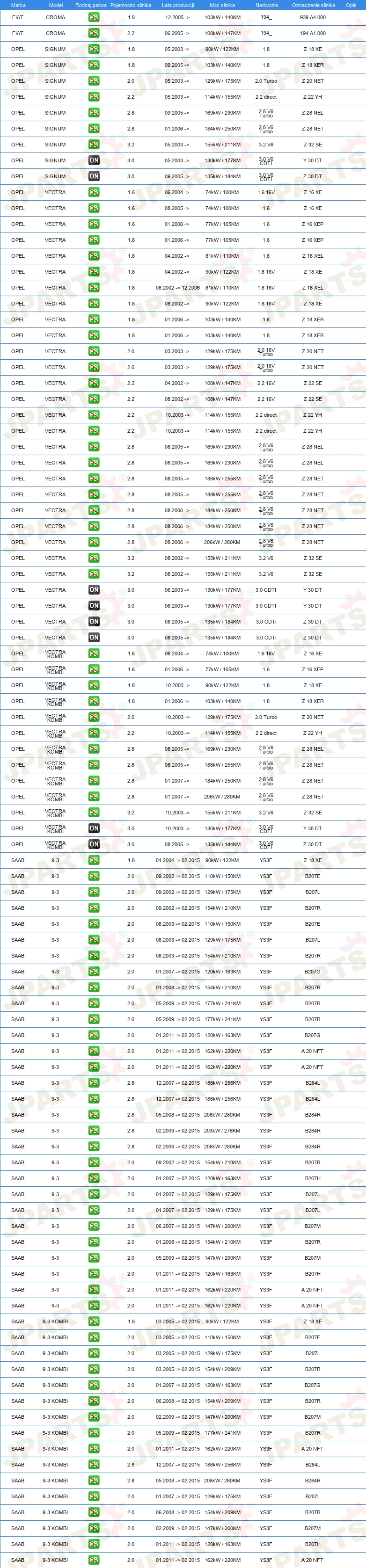Click petrol icon for SIGNUM Z 28 NEL
This screenshot has width=366, height=1568.
(94, 113)
